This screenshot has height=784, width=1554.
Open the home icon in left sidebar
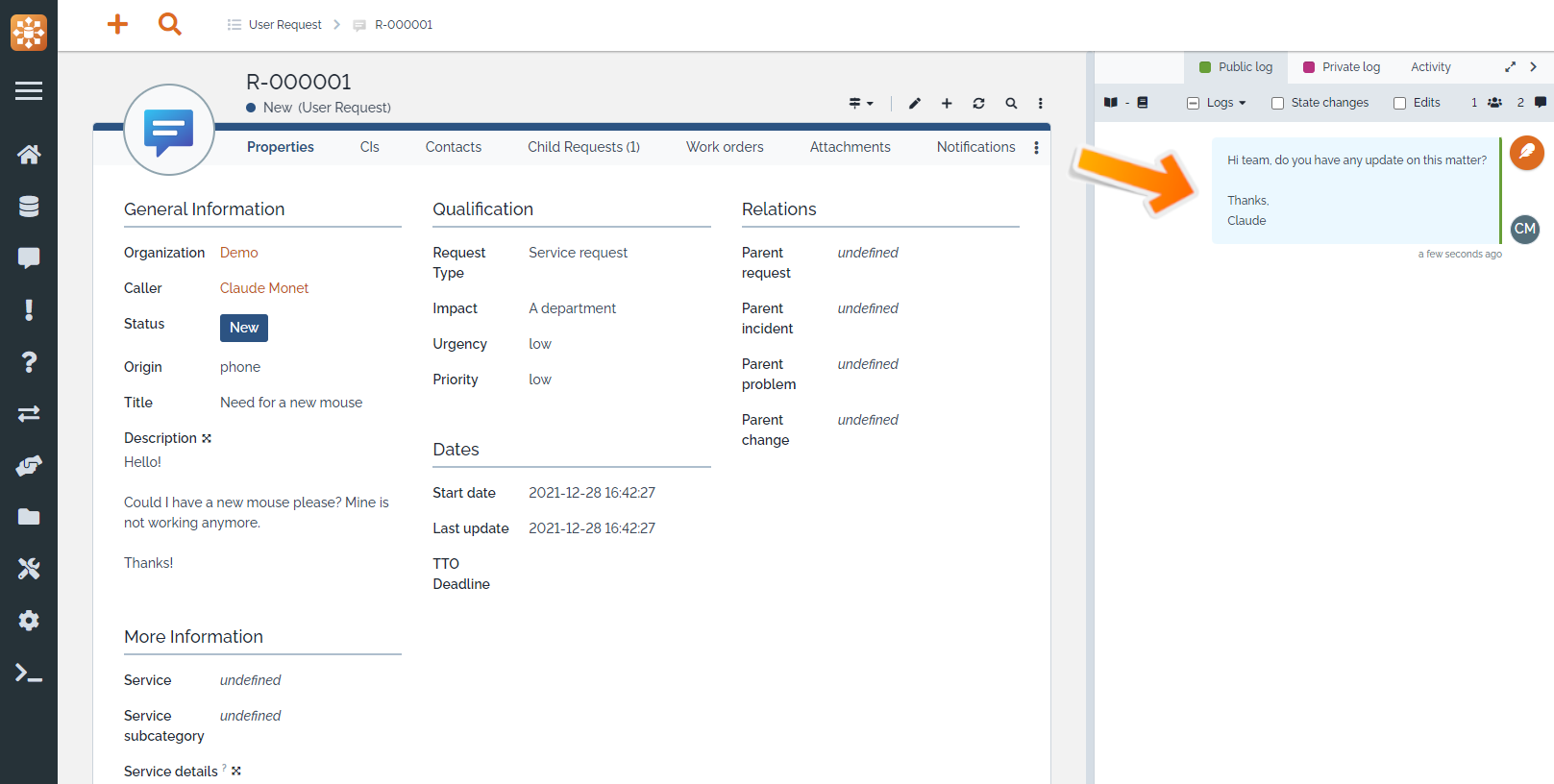coord(29,155)
